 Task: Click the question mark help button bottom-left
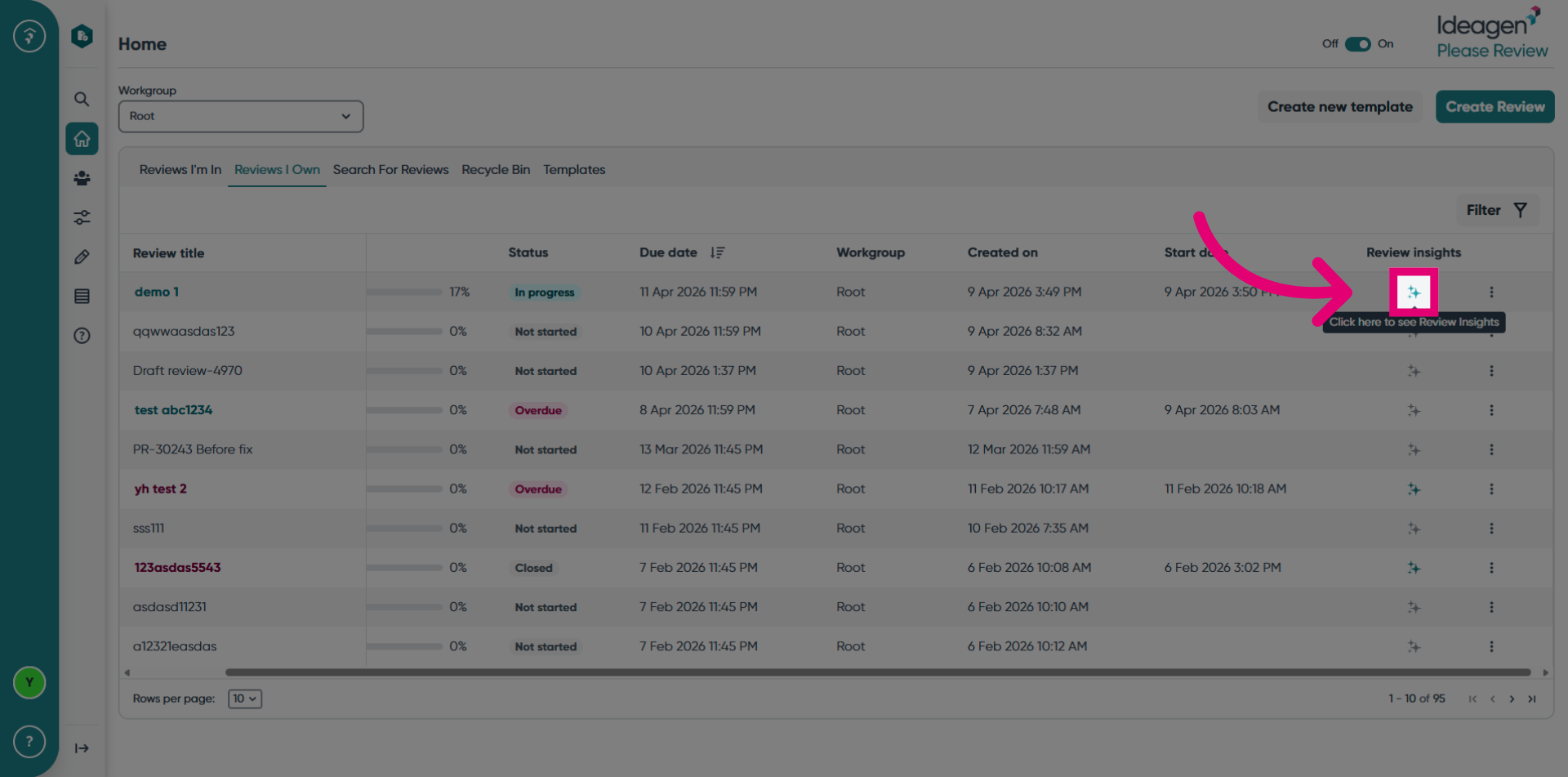pos(29,741)
